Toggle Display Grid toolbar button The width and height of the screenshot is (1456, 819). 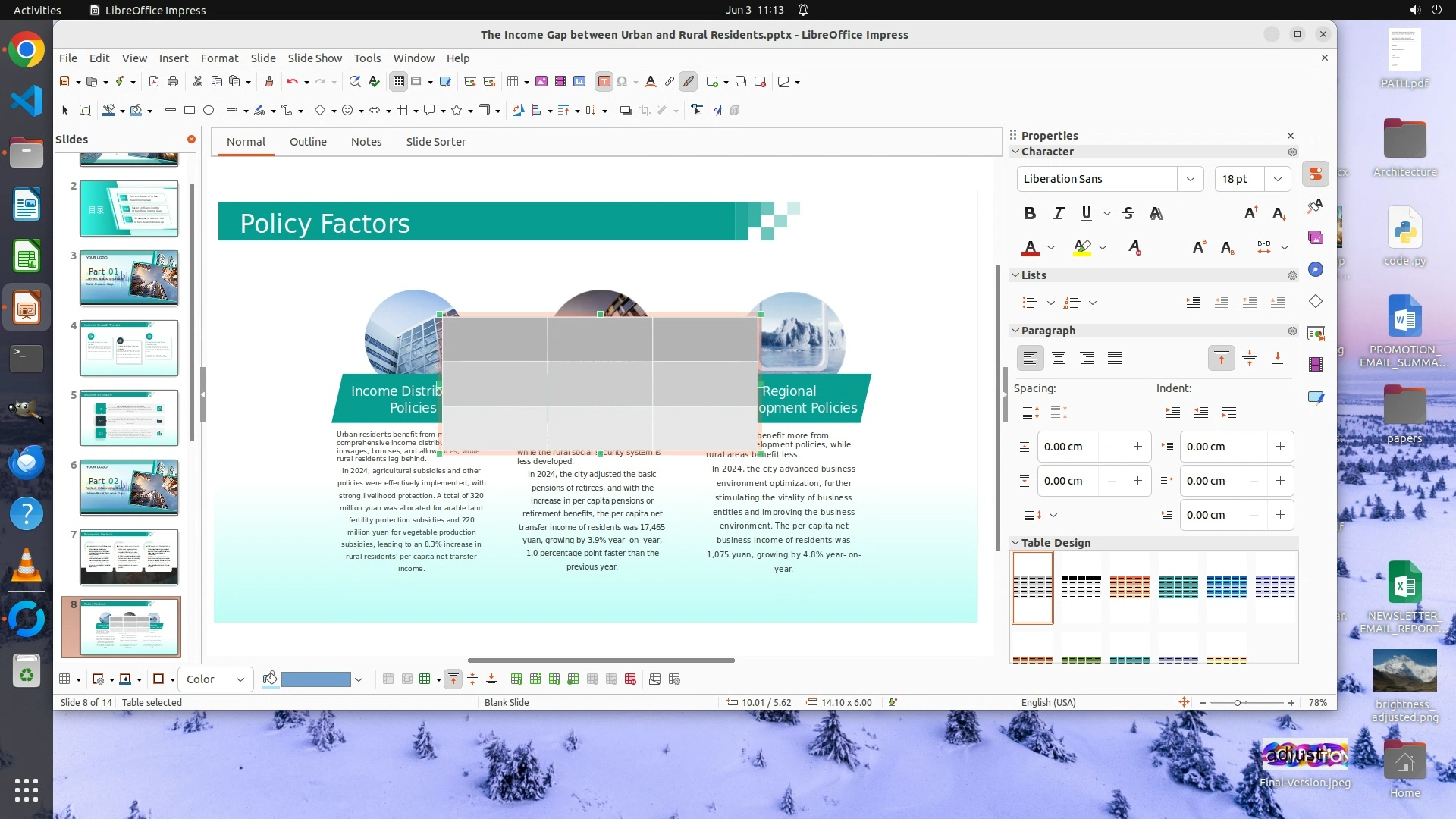(398, 81)
